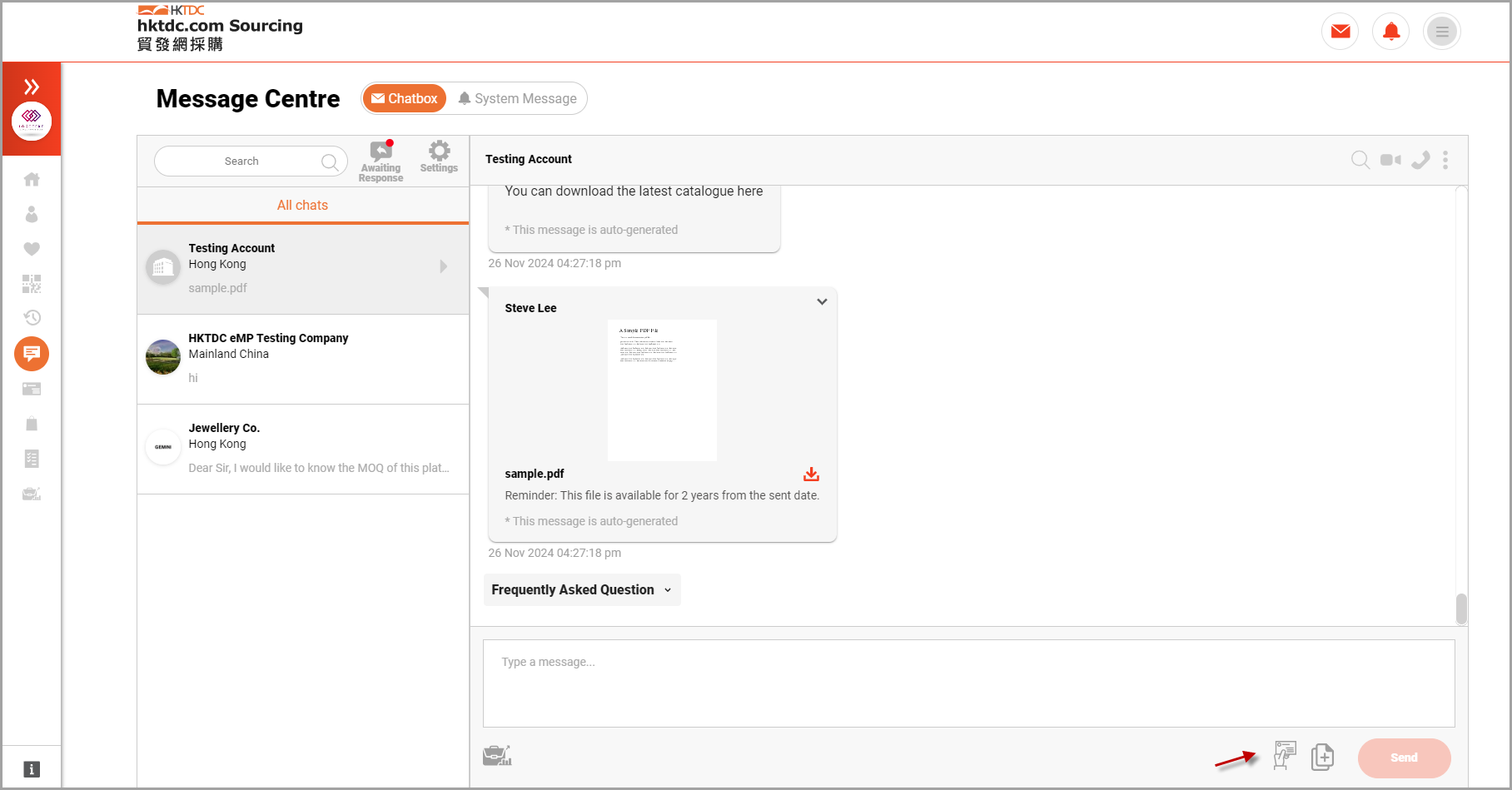Open the Testing Account chat
1512x790 pixels.
[303, 269]
